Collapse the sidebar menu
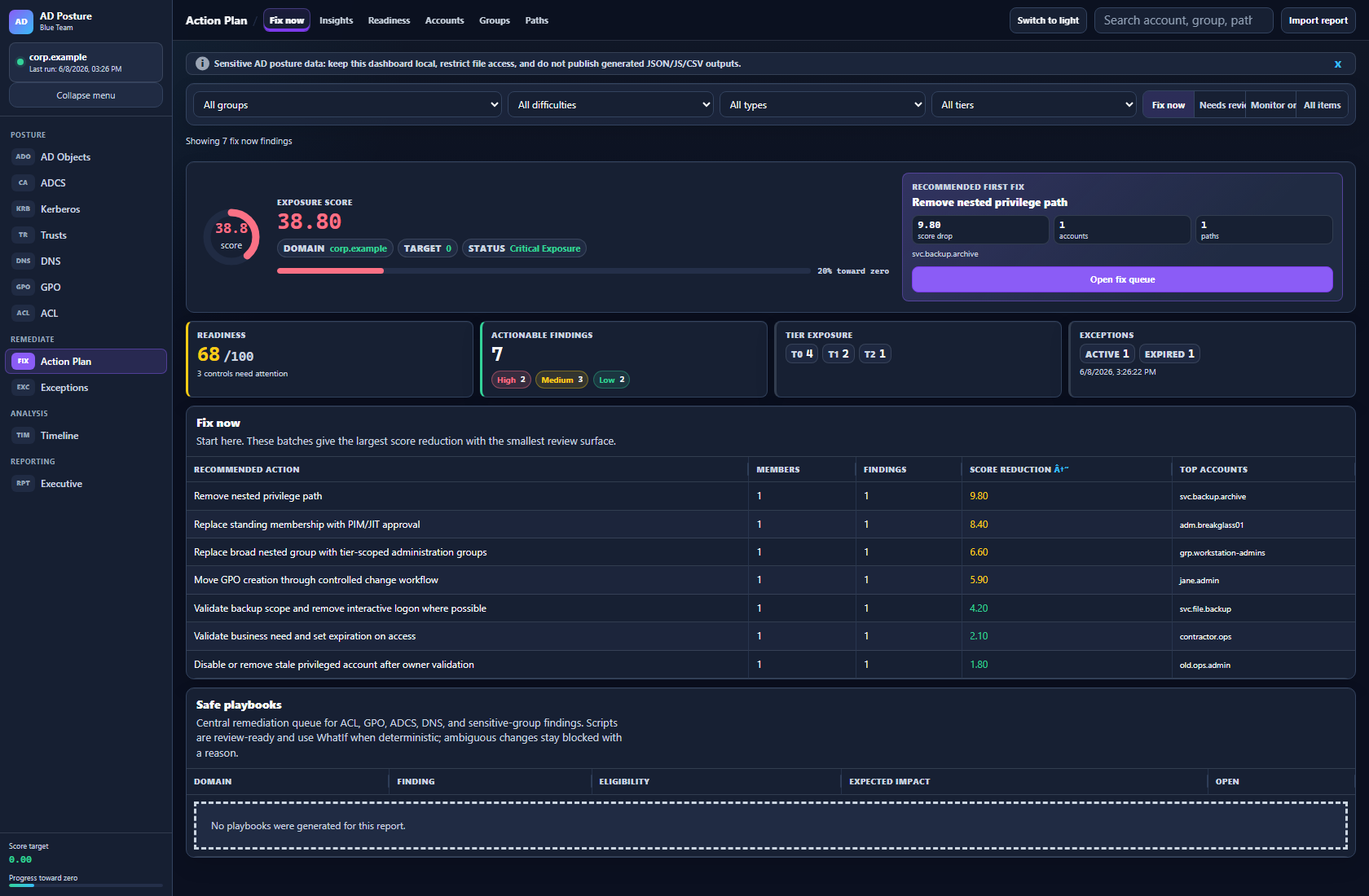 point(86,95)
